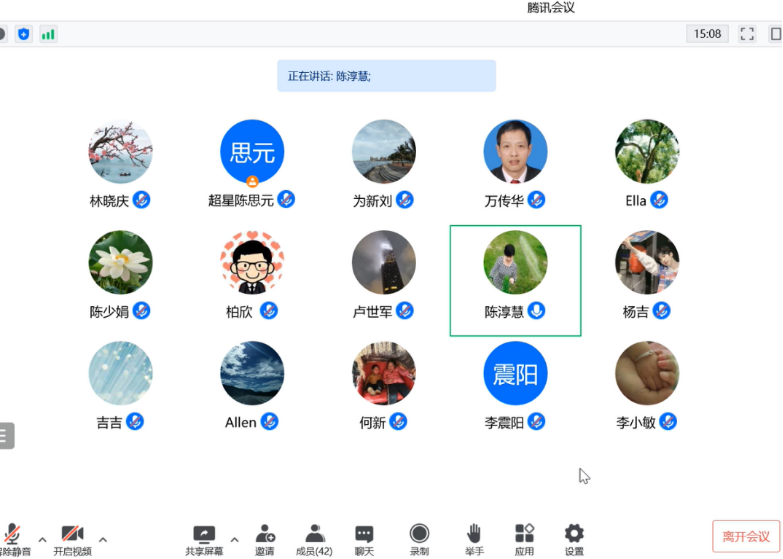This screenshot has width=783, height=559.
Task: Select 万传华's profile avatar
Action: (x=516, y=153)
